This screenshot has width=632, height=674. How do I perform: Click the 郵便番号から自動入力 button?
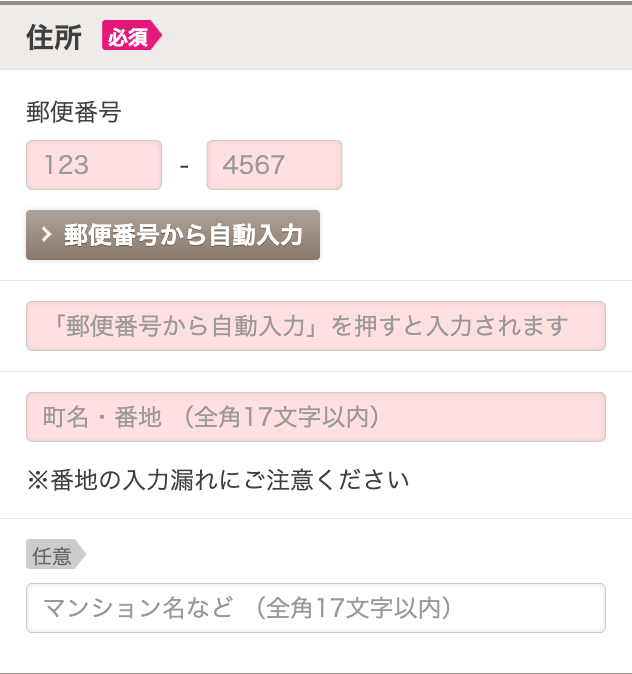(173, 235)
